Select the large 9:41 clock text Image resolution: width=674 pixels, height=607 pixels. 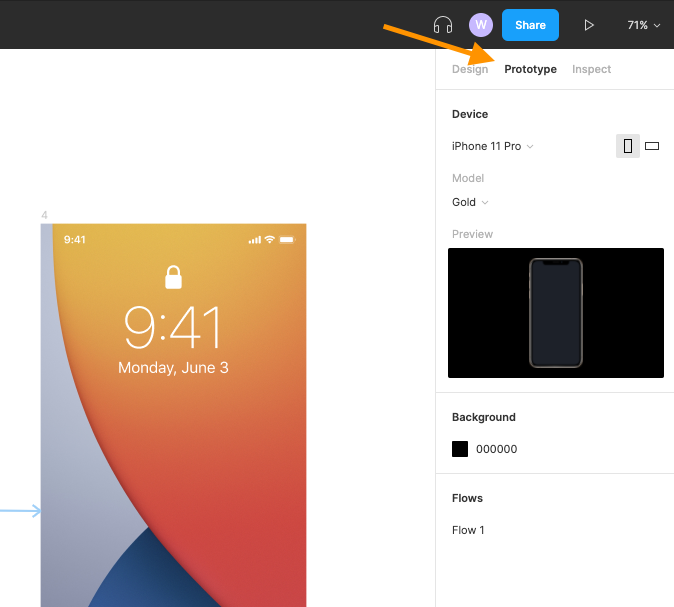click(173, 327)
